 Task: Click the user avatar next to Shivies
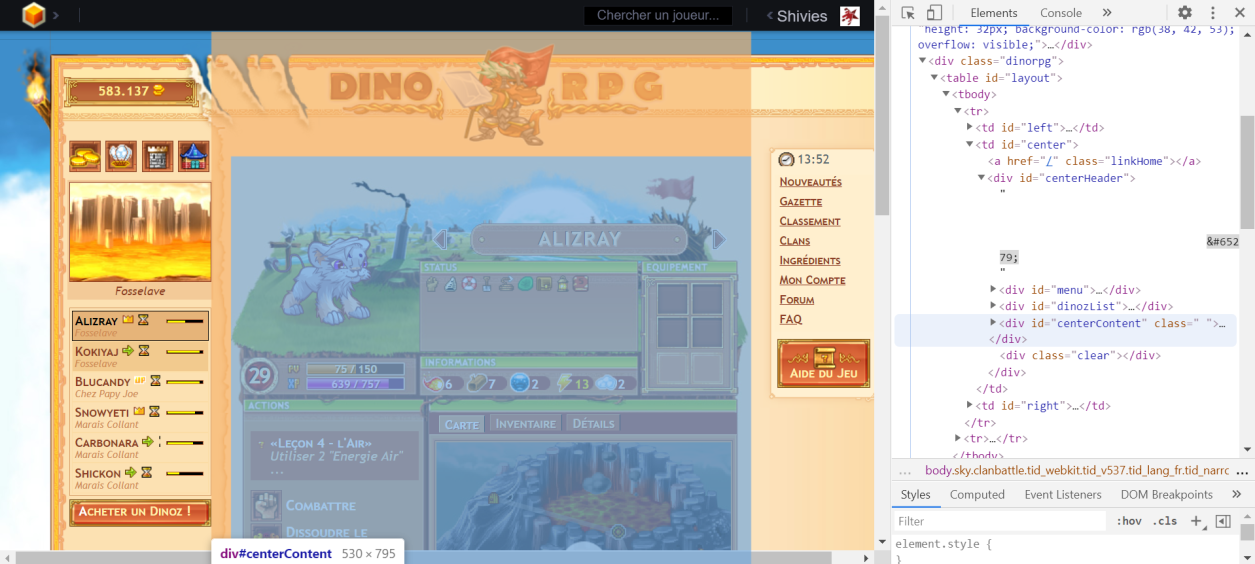click(x=849, y=16)
